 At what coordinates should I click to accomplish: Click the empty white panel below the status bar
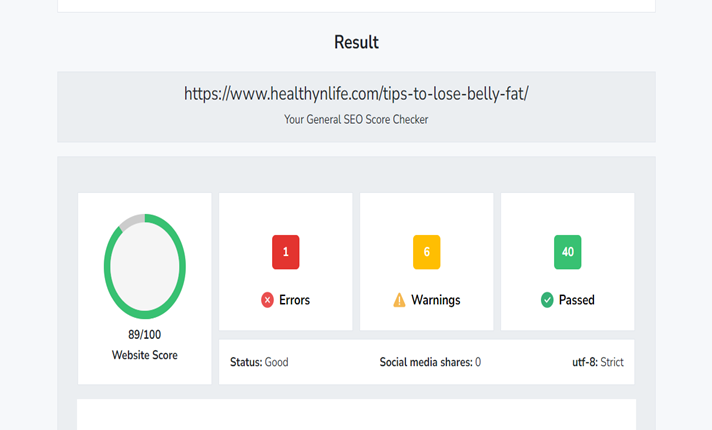point(356,414)
